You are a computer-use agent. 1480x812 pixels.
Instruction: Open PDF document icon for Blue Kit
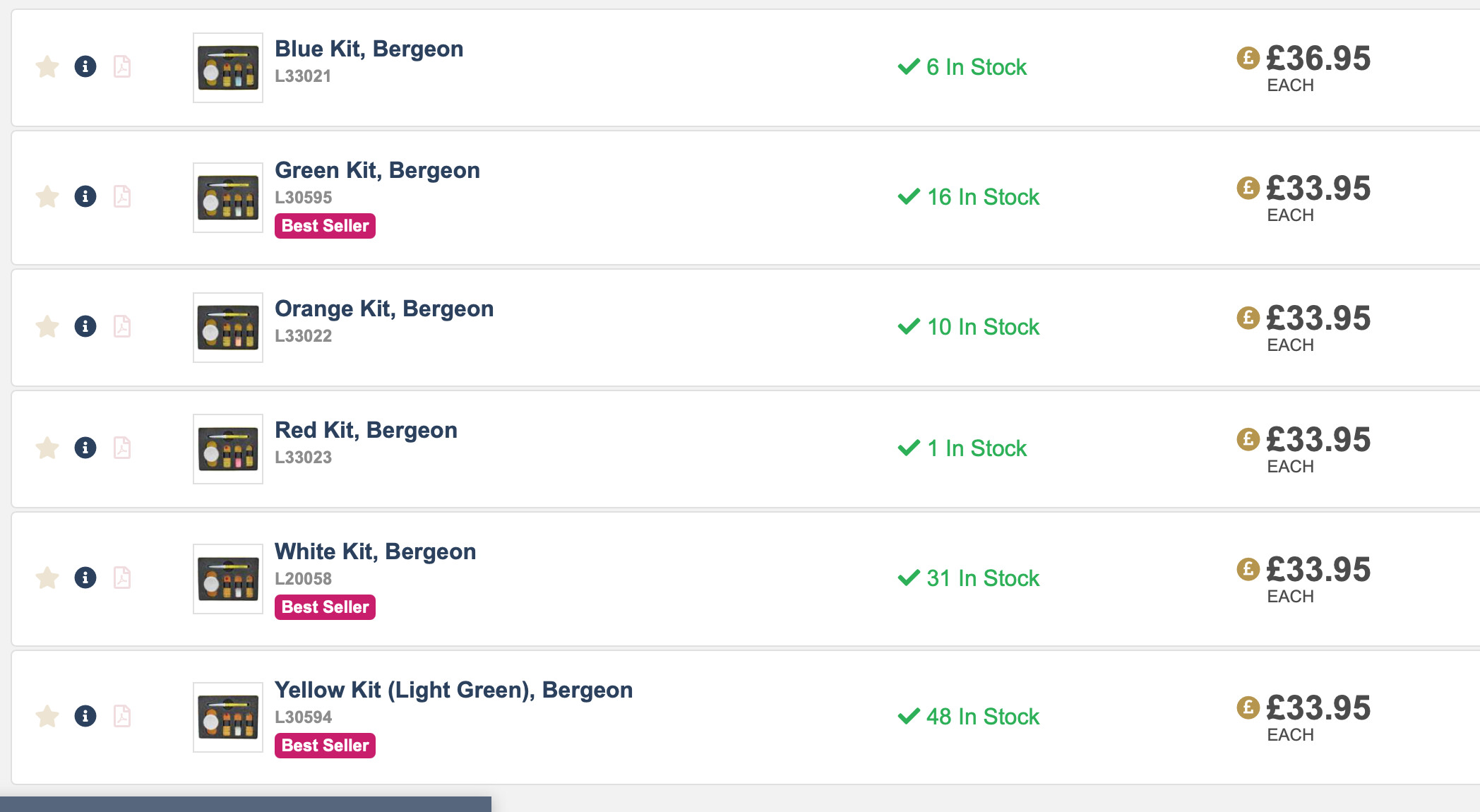click(122, 66)
